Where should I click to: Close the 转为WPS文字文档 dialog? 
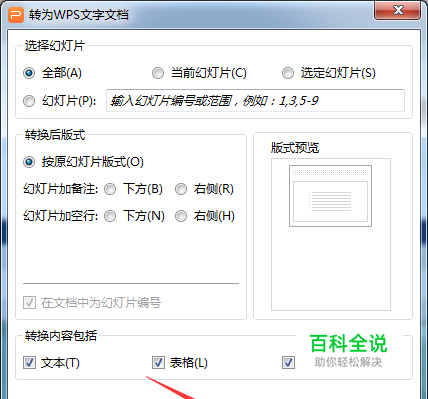click(398, 10)
